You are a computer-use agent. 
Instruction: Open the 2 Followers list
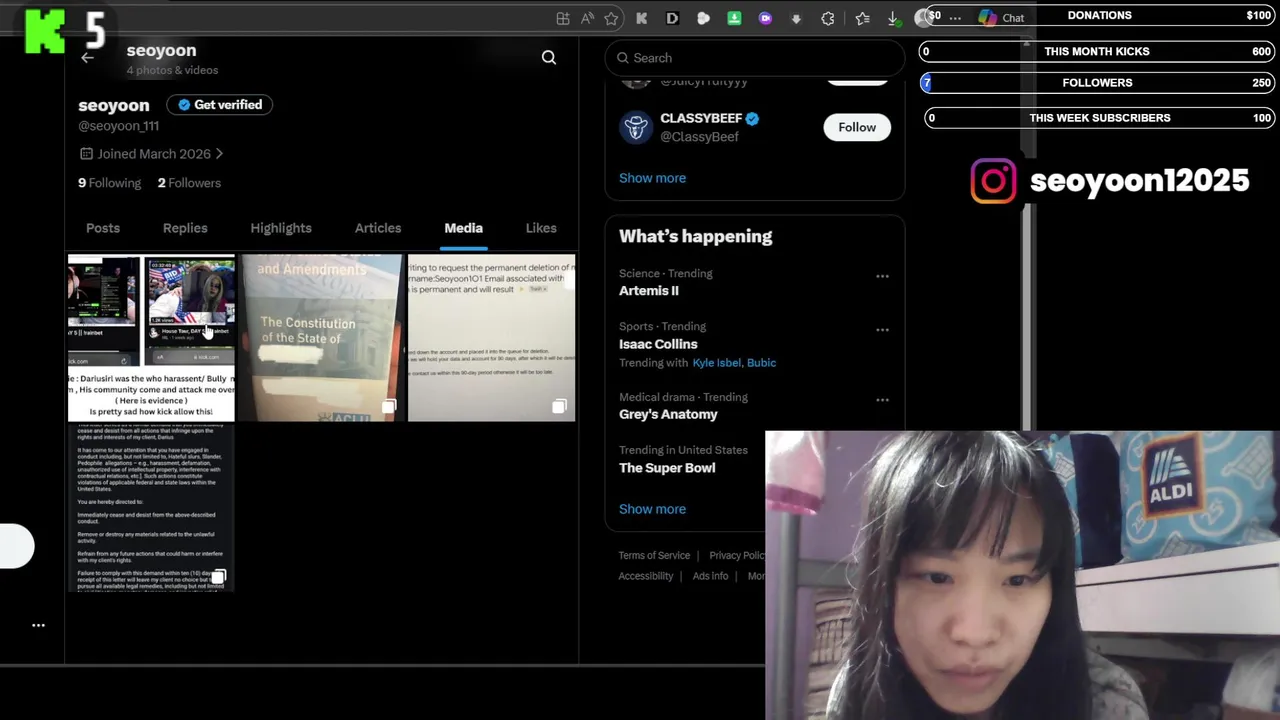coord(189,183)
